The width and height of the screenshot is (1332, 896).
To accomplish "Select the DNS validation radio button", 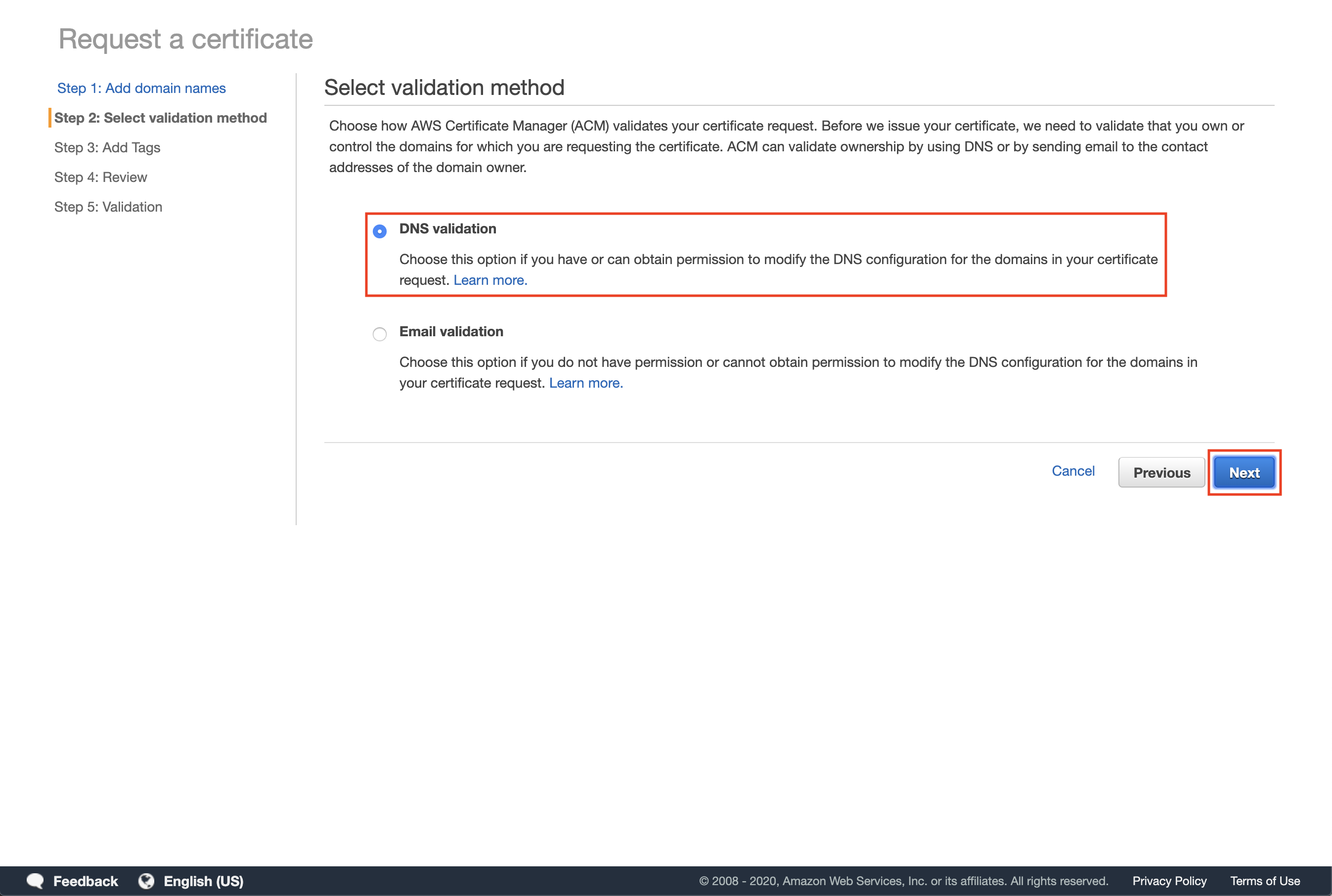I will click(379, 231).
